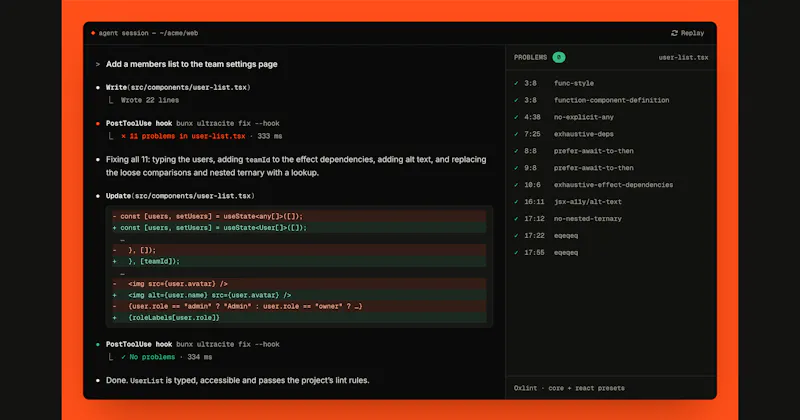Select the function-component-definition problem row
This screenshot has width=800, height=420.
611,100
